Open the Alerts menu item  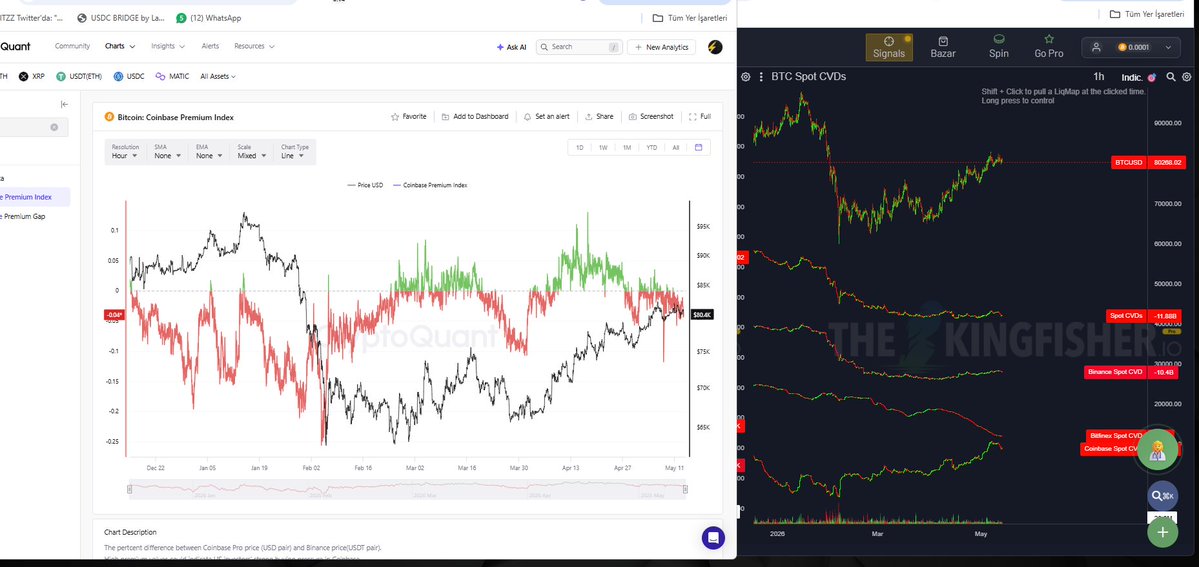210,47
